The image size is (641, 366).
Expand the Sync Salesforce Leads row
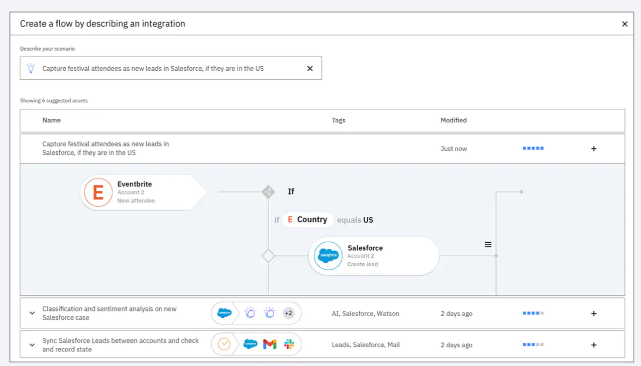32,345
